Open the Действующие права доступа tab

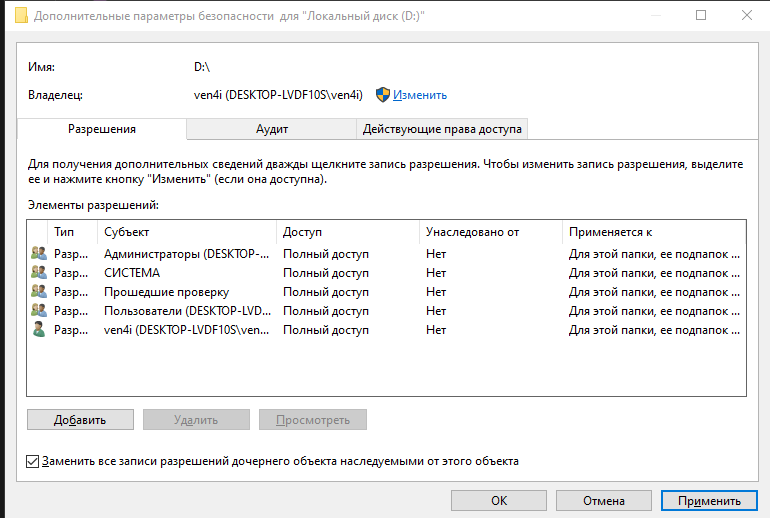click(442, 129)
